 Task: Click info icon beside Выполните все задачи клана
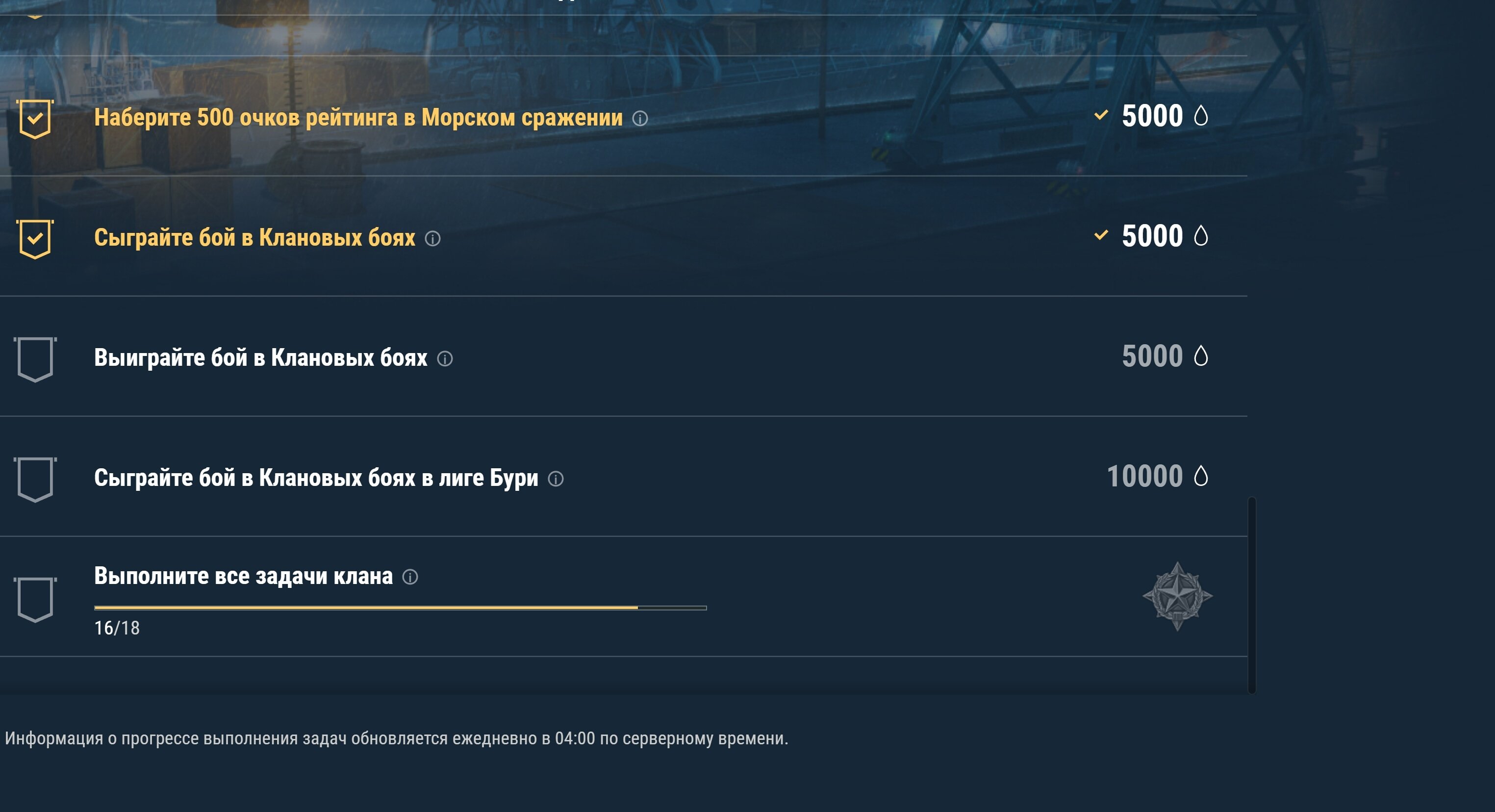[410, 577]
